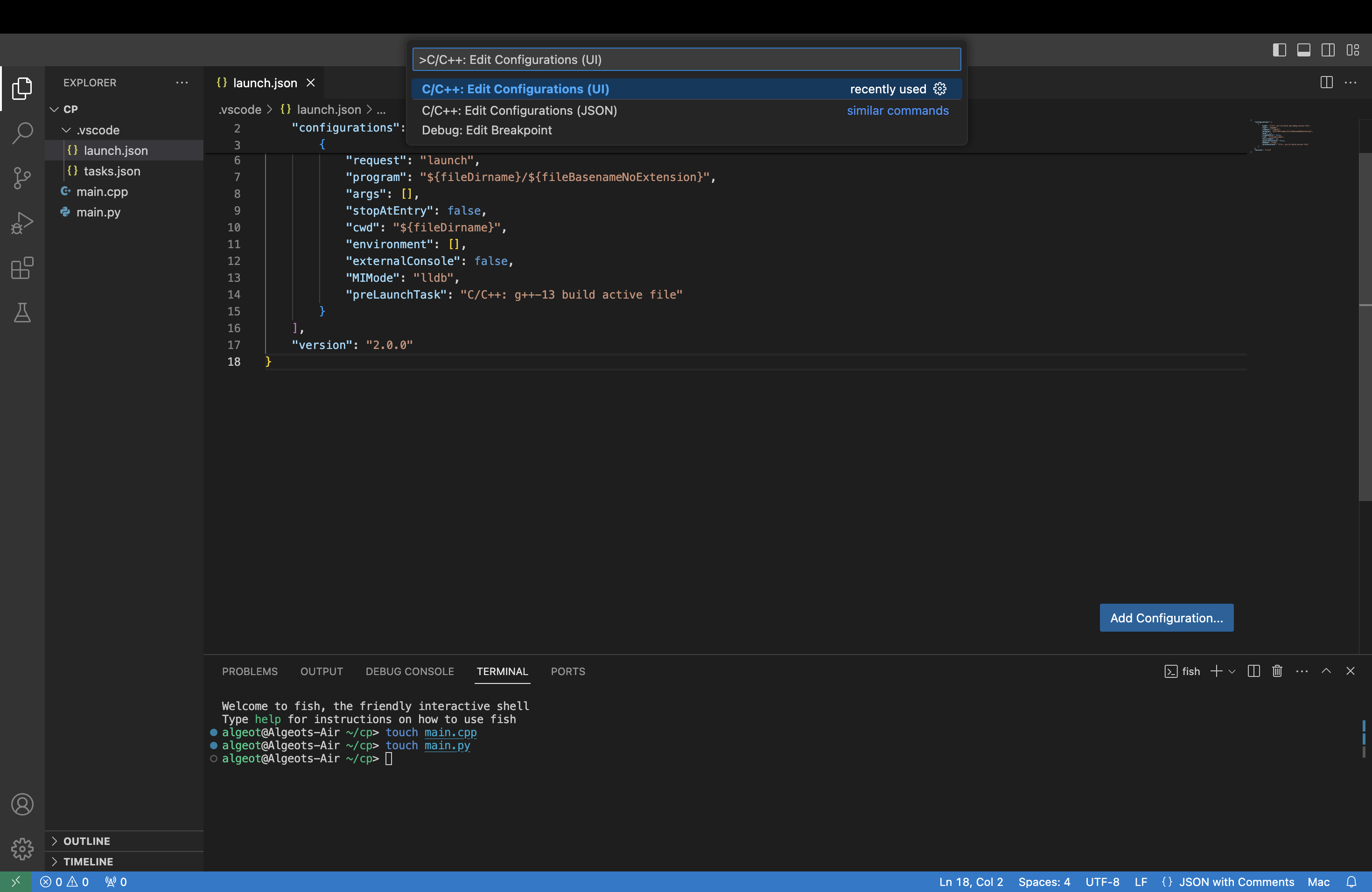Split the terminal
Image resolution: width=1372 pixels, height=892 pixels.
click(1254, 671)
